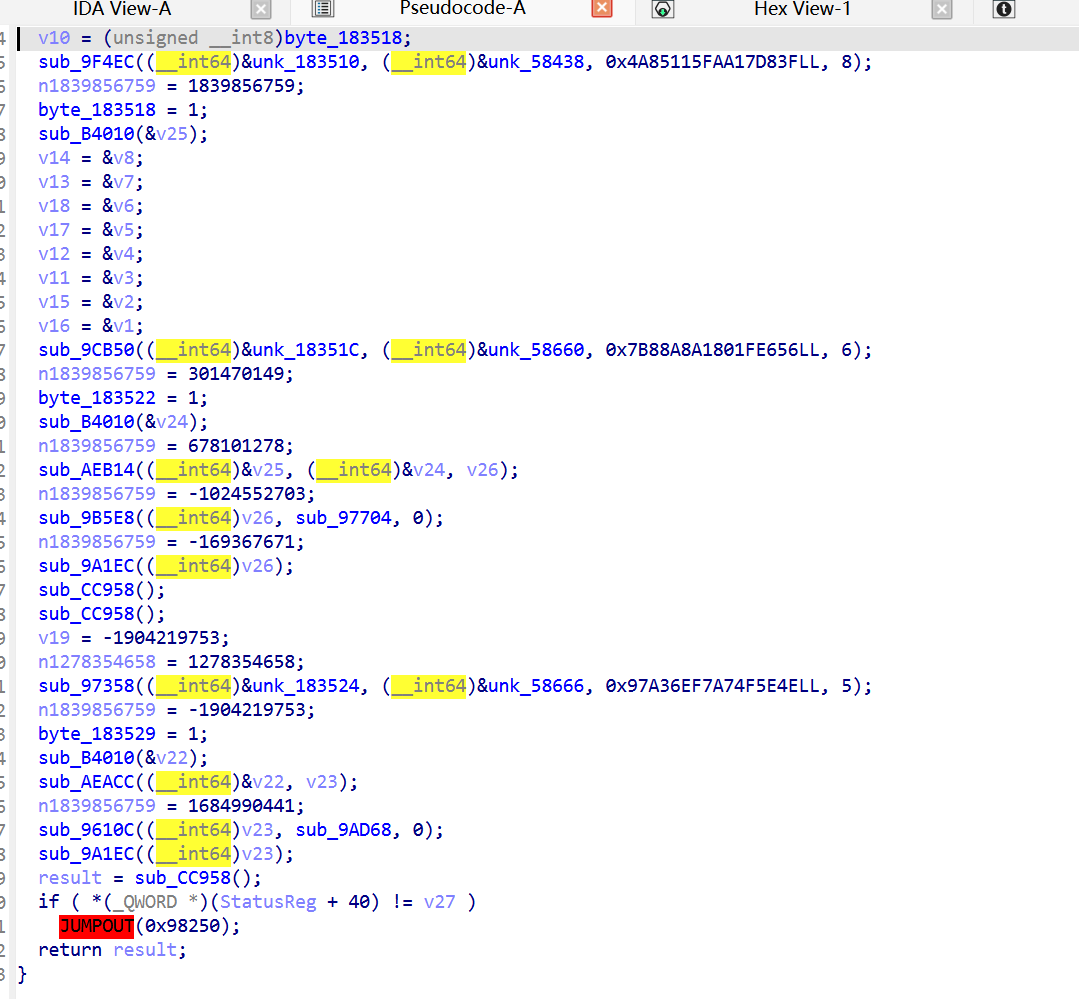
Task: Select the value 1684990441
Action: click(242, 806)
